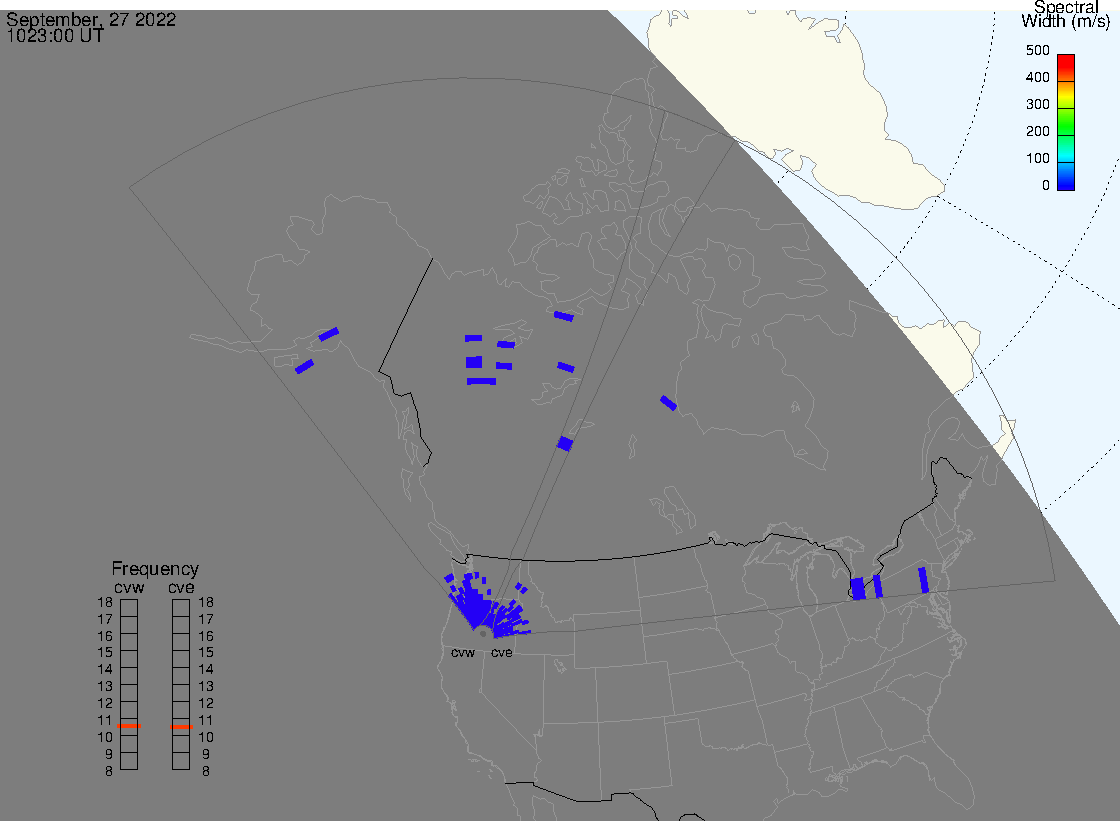Screen dimensions: 1120x821
Task: Click the 'cvw' frequency column header
Action: (x=129, y=587)
